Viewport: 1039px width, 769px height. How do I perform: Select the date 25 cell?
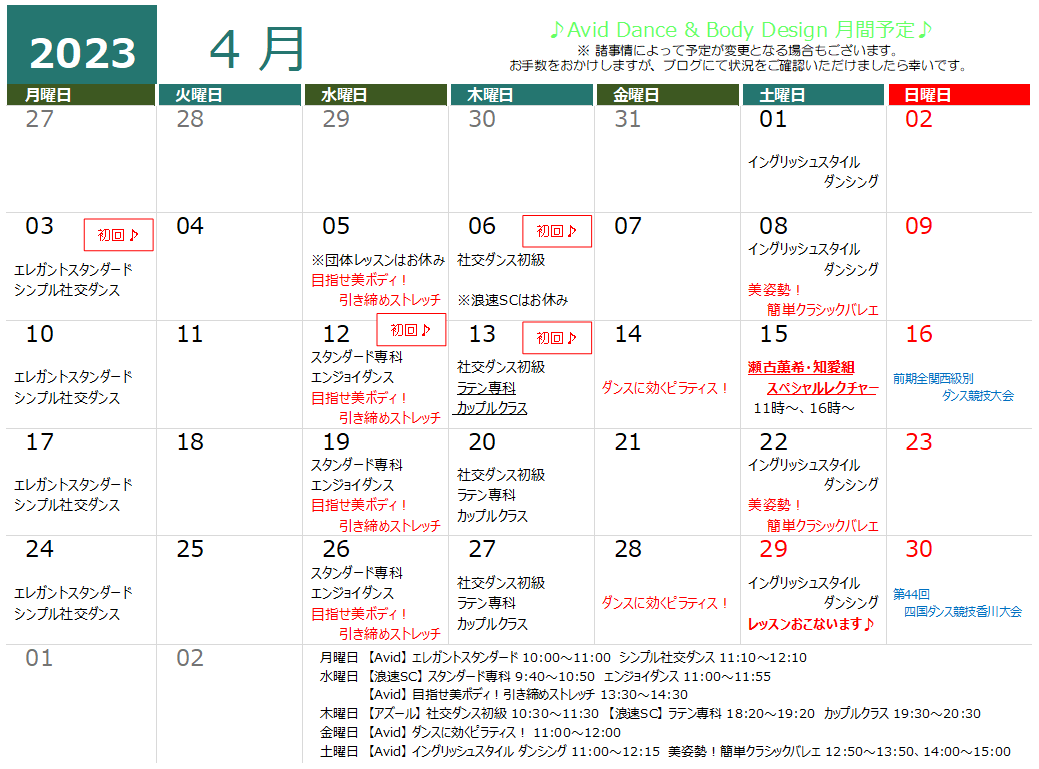[x=229, y=590]
